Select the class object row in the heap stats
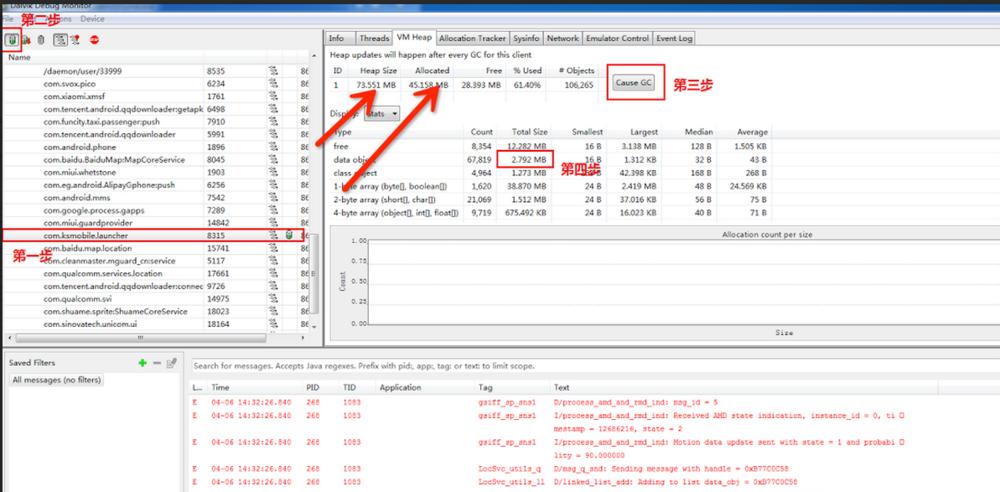The width and height of the screenshot is (1000, 492). [550, 173]
